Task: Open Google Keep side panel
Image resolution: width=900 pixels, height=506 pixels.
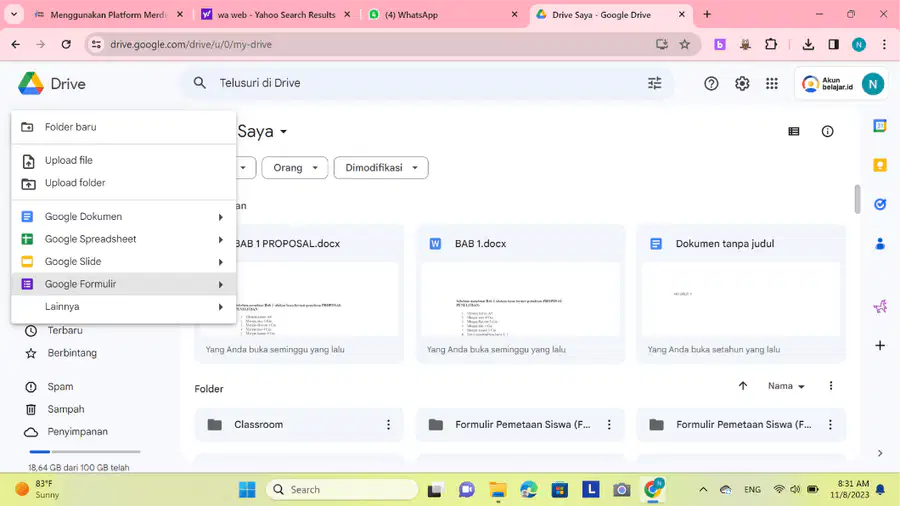Action: (x=880, y=165)
